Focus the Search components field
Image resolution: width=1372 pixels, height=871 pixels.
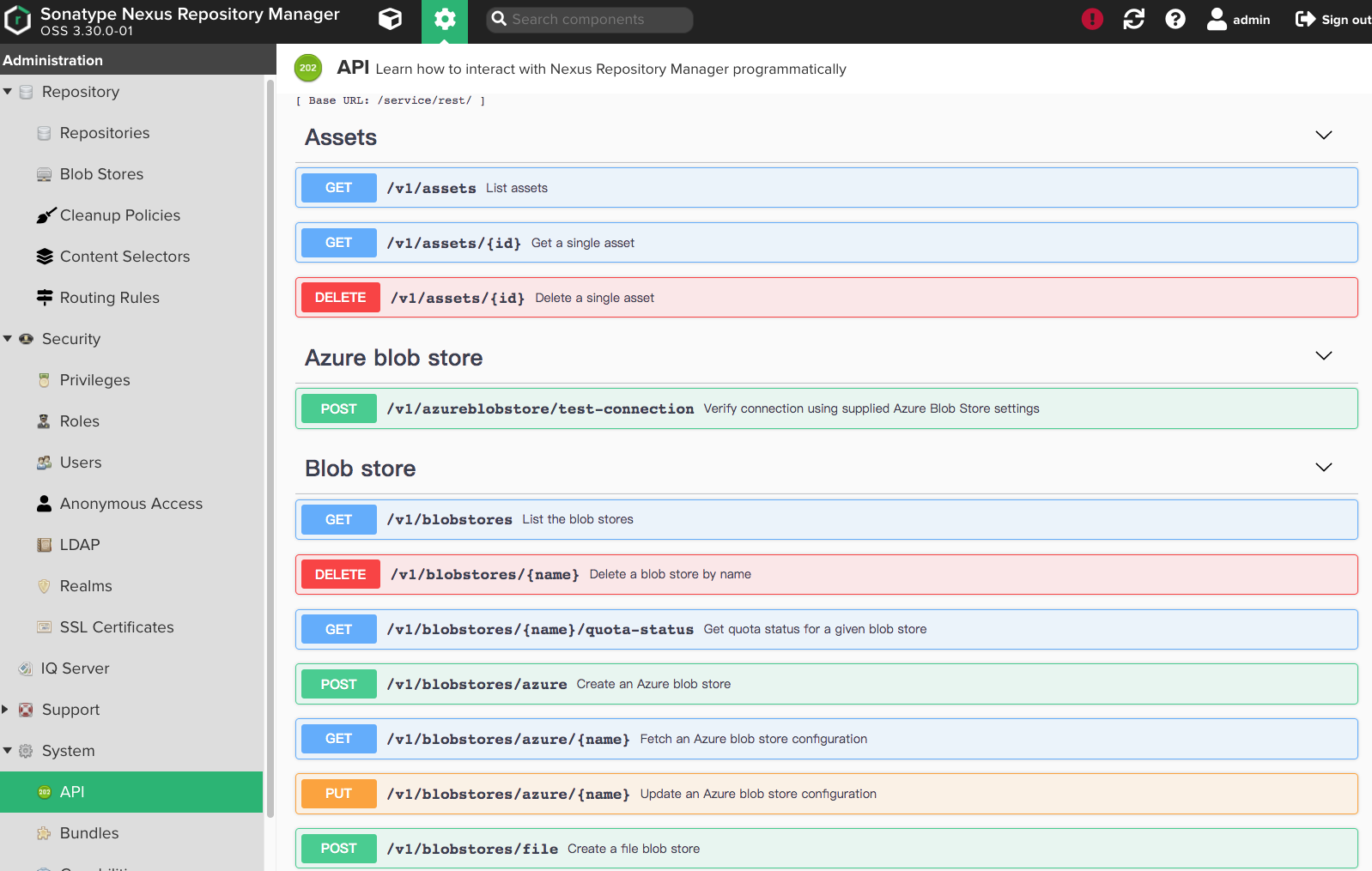click(x=590, y=20)
